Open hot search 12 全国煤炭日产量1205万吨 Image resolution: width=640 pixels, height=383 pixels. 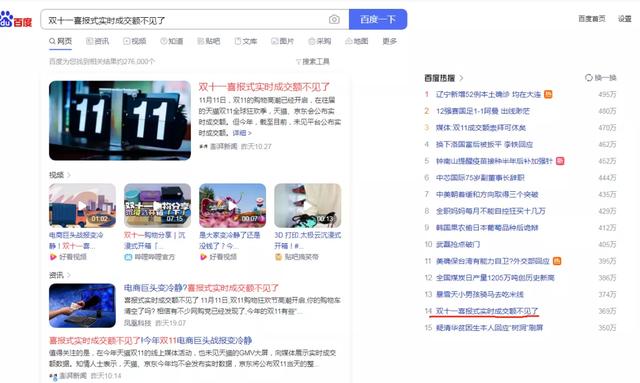tap(495, 278)
